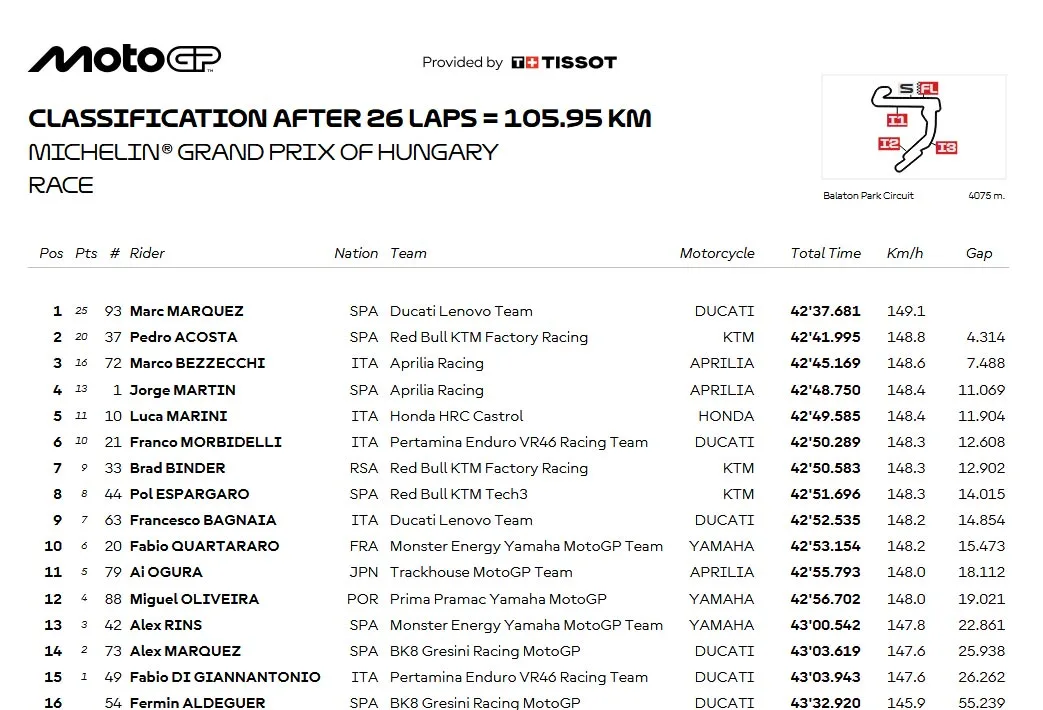
Task: Select the I1 sector marker on the circuit map
Action: click(x=897, y=120)
